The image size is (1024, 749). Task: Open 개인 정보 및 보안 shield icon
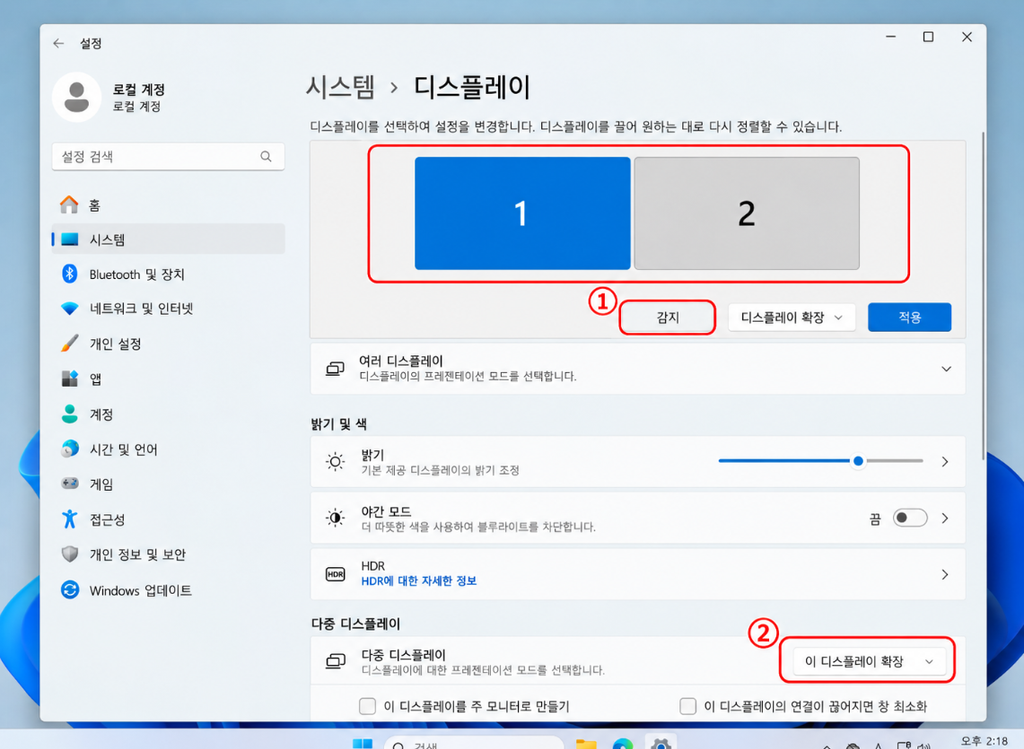click(x=69, y=554)
